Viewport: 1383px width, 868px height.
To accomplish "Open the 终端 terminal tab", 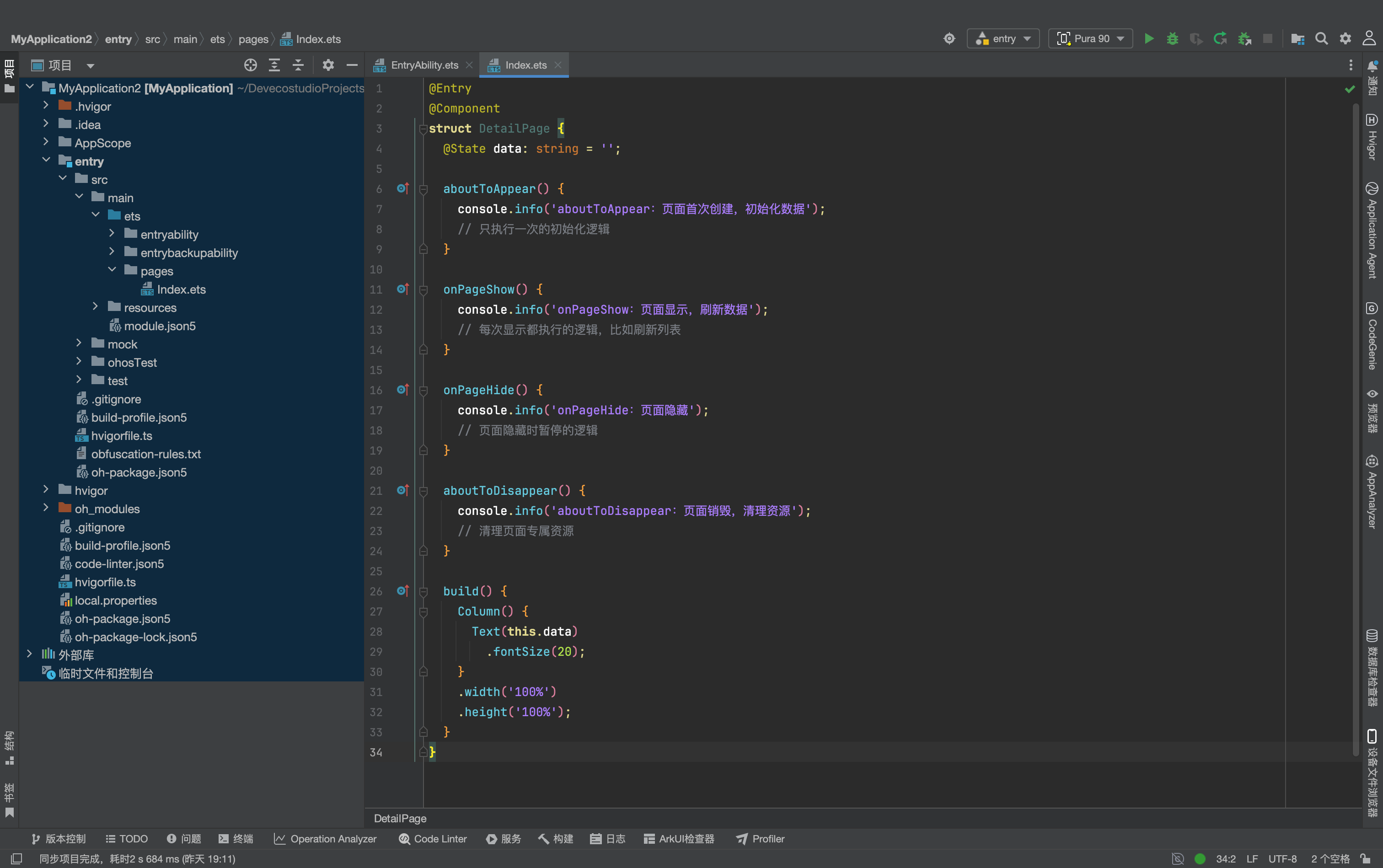I will coord(236,839).
